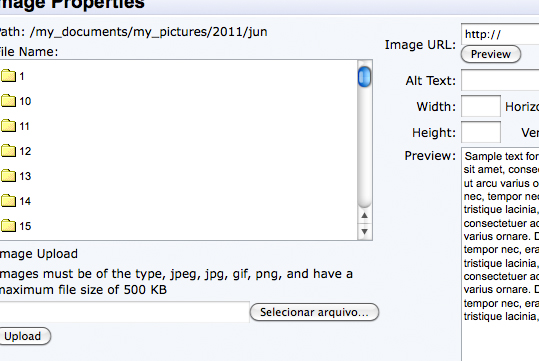Open the folder icon for 13

coord(8,176)
